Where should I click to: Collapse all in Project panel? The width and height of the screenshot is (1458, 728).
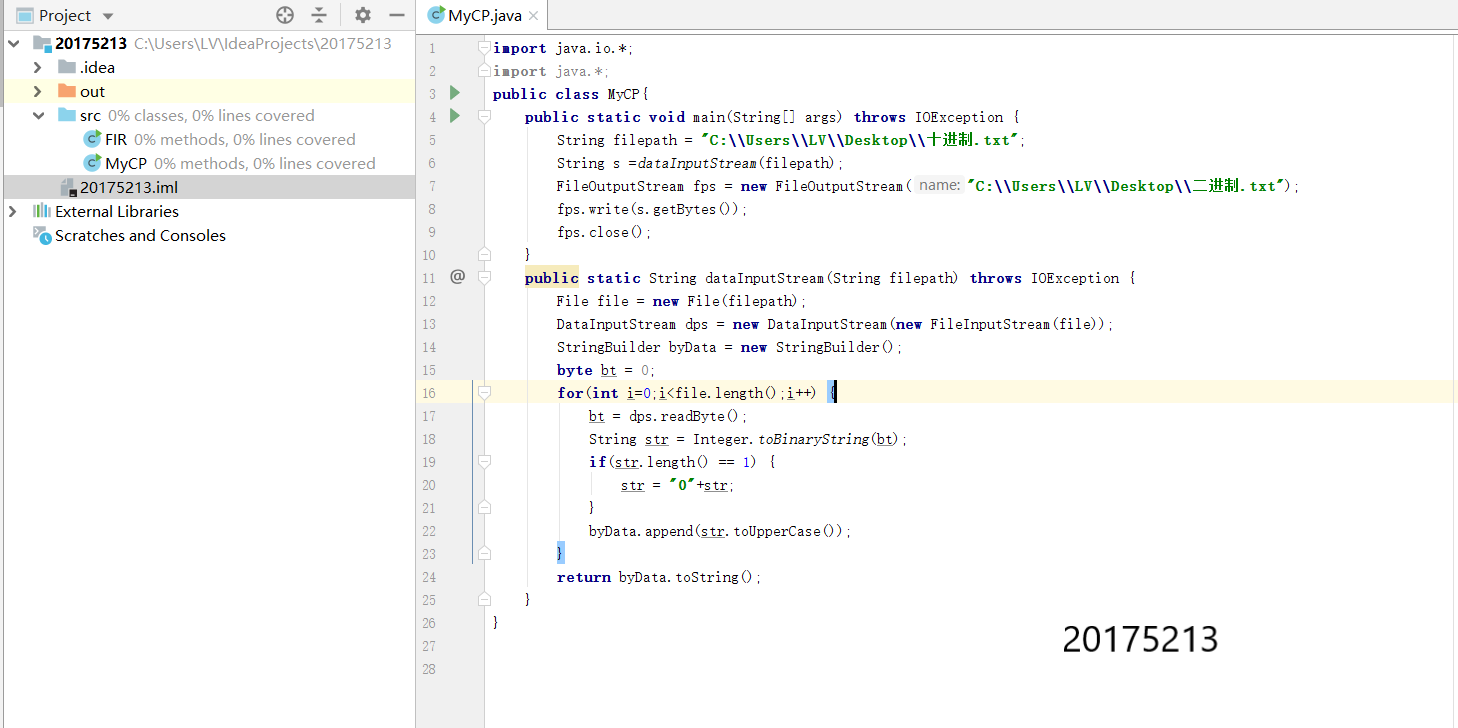[319, 15]
